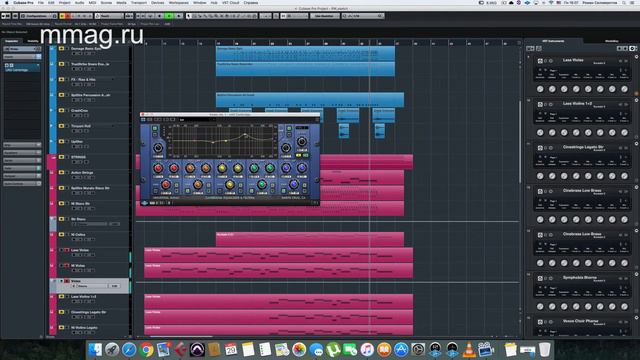
Task: Click folder icon of Cinestrings Legato Str track
Action: (62, 312)
